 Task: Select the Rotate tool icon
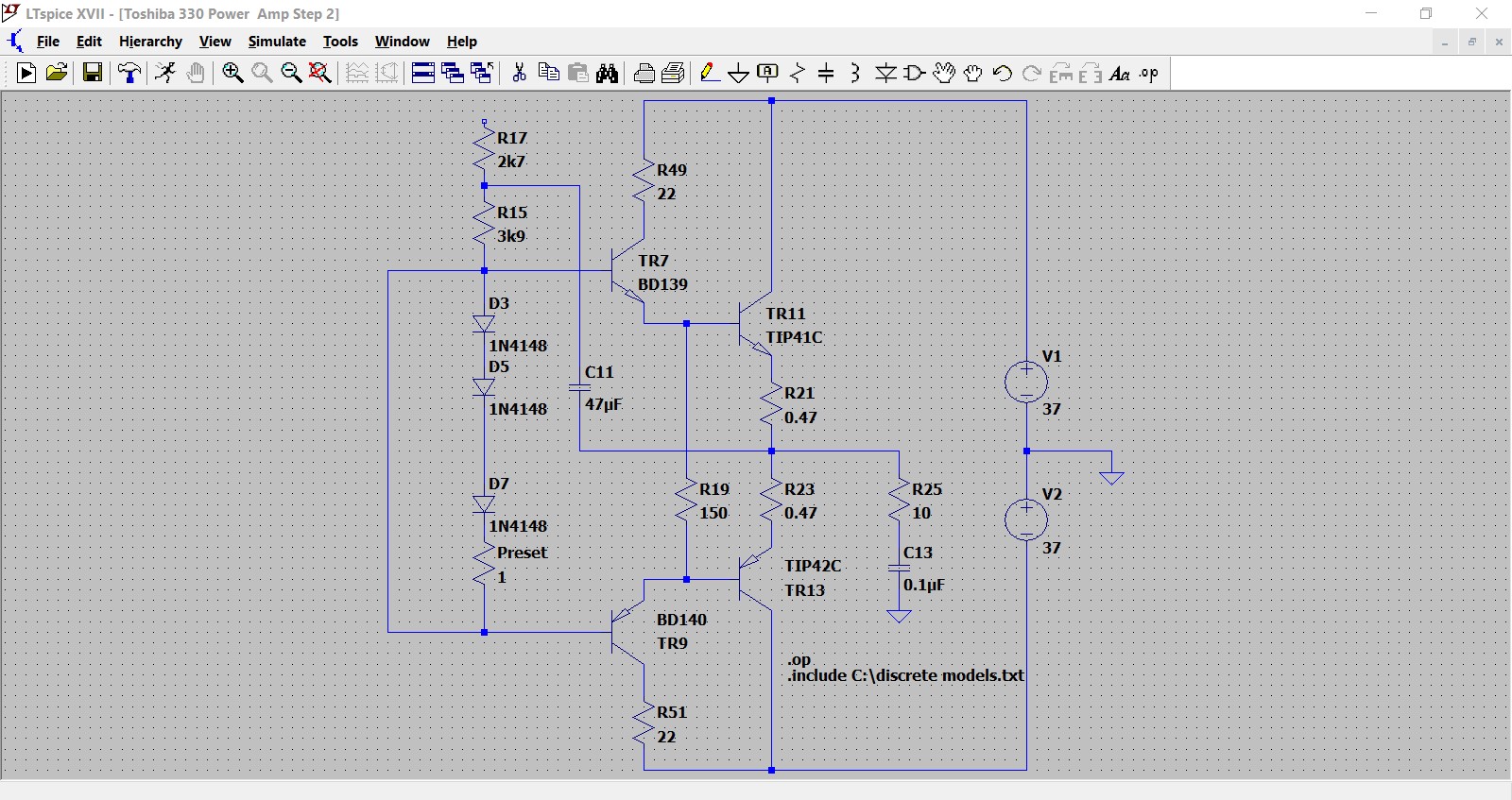coord(1061,73)
